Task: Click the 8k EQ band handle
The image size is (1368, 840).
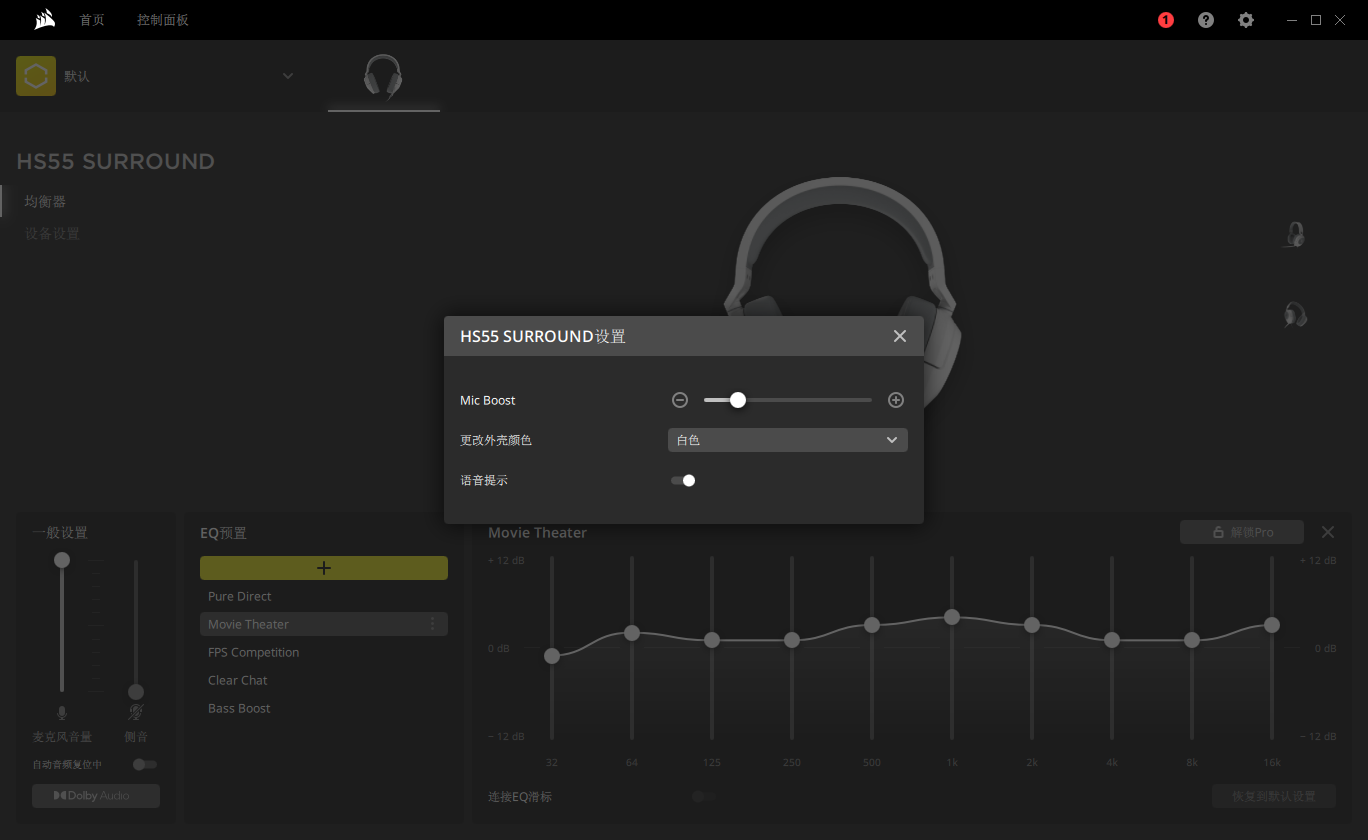Action: click(x=1192, y=640)
